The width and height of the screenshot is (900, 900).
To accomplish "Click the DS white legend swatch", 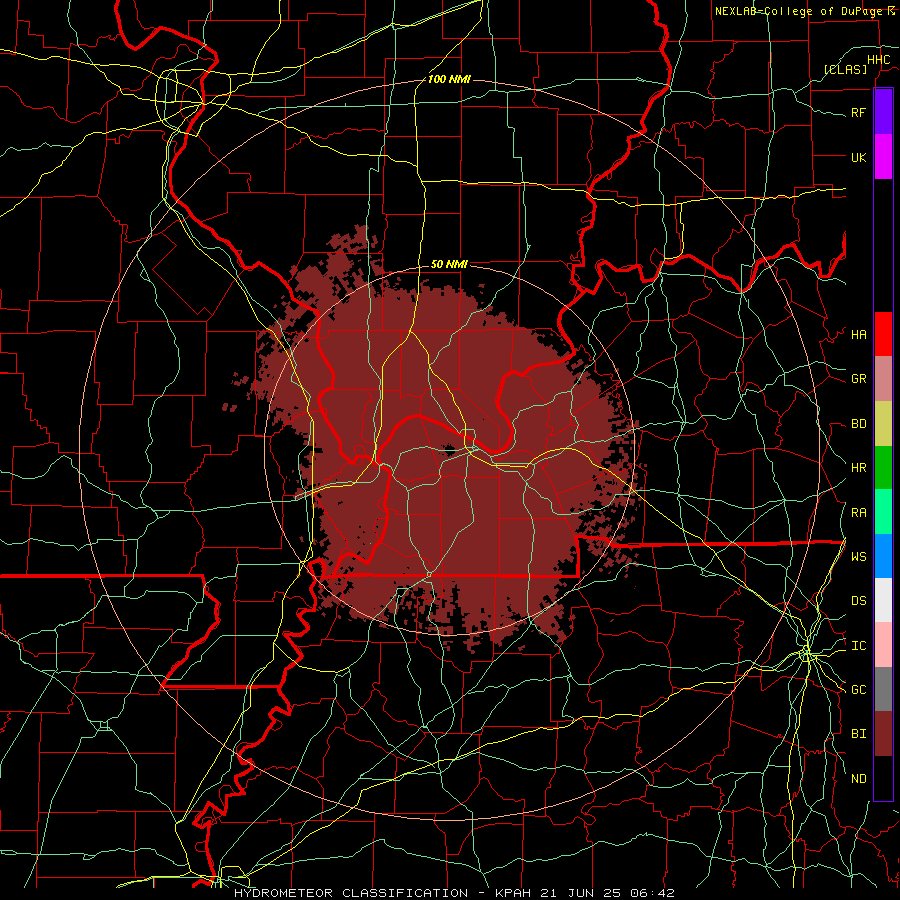I will 883,600.
